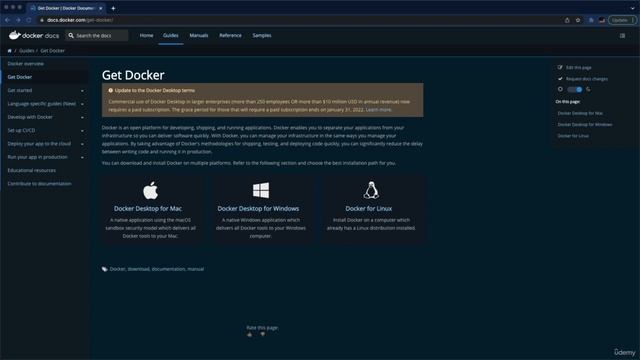This screenshot has width=640, height=360.
Task: Click the moon dark-mode icon
Action: point(588,89)
